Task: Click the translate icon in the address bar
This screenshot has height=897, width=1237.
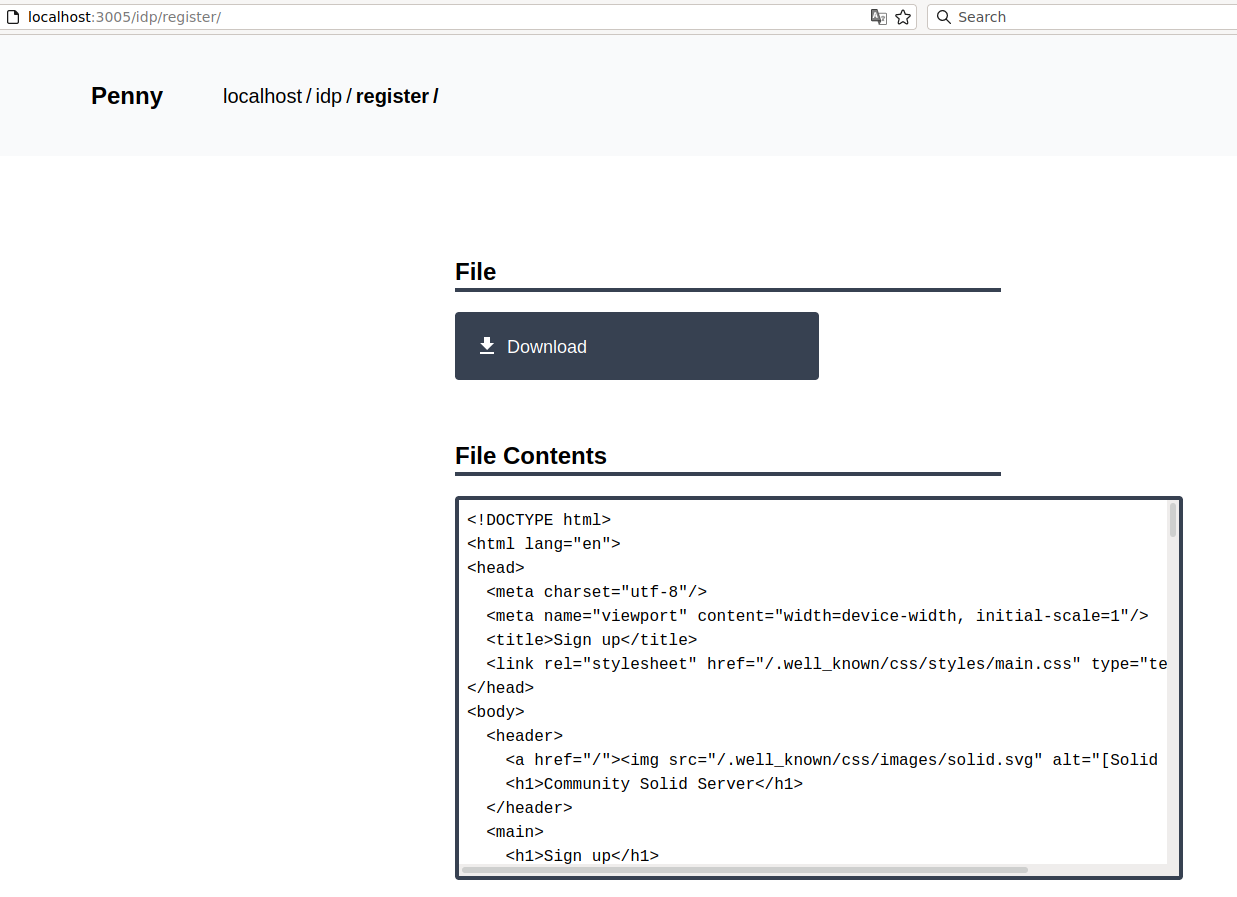Action: pos(876,17)
